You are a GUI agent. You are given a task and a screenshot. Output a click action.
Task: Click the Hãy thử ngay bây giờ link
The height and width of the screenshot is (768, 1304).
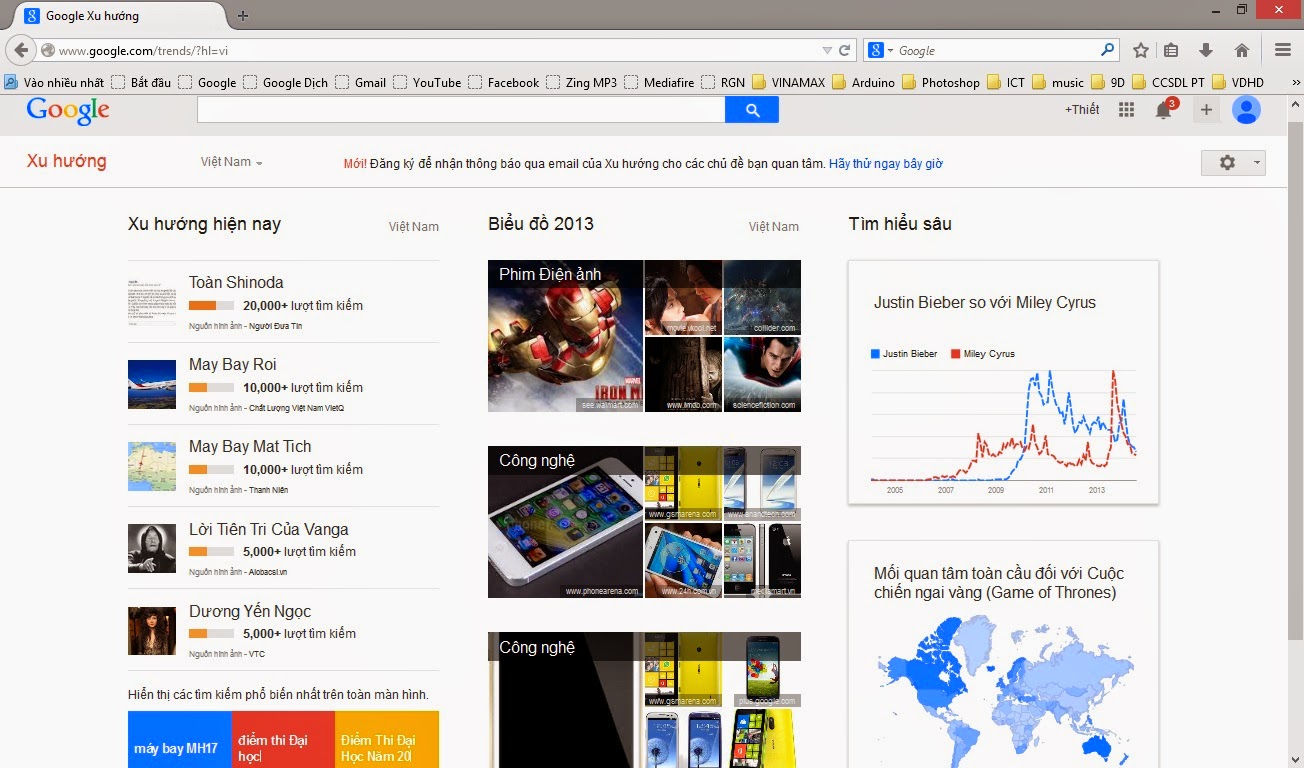(885, 163)
